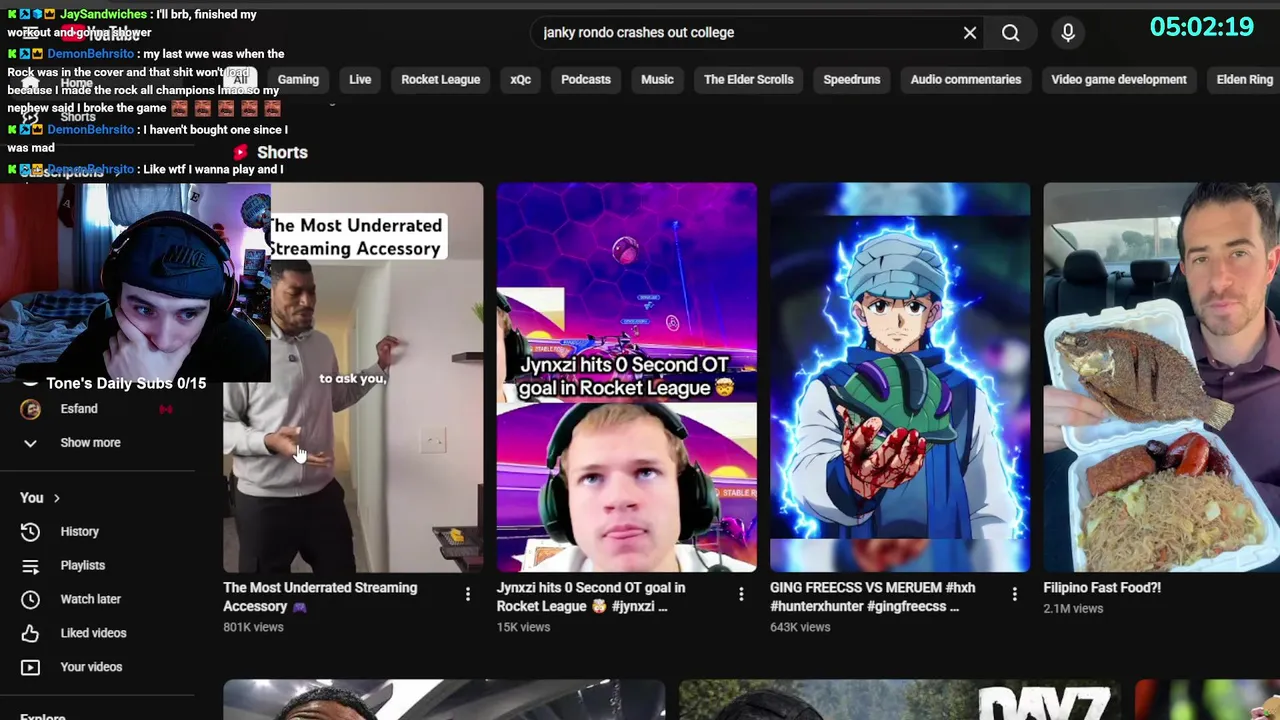Click the History clock icon
The height and width of the screenshot is (720, 1280).
point(30,532)
